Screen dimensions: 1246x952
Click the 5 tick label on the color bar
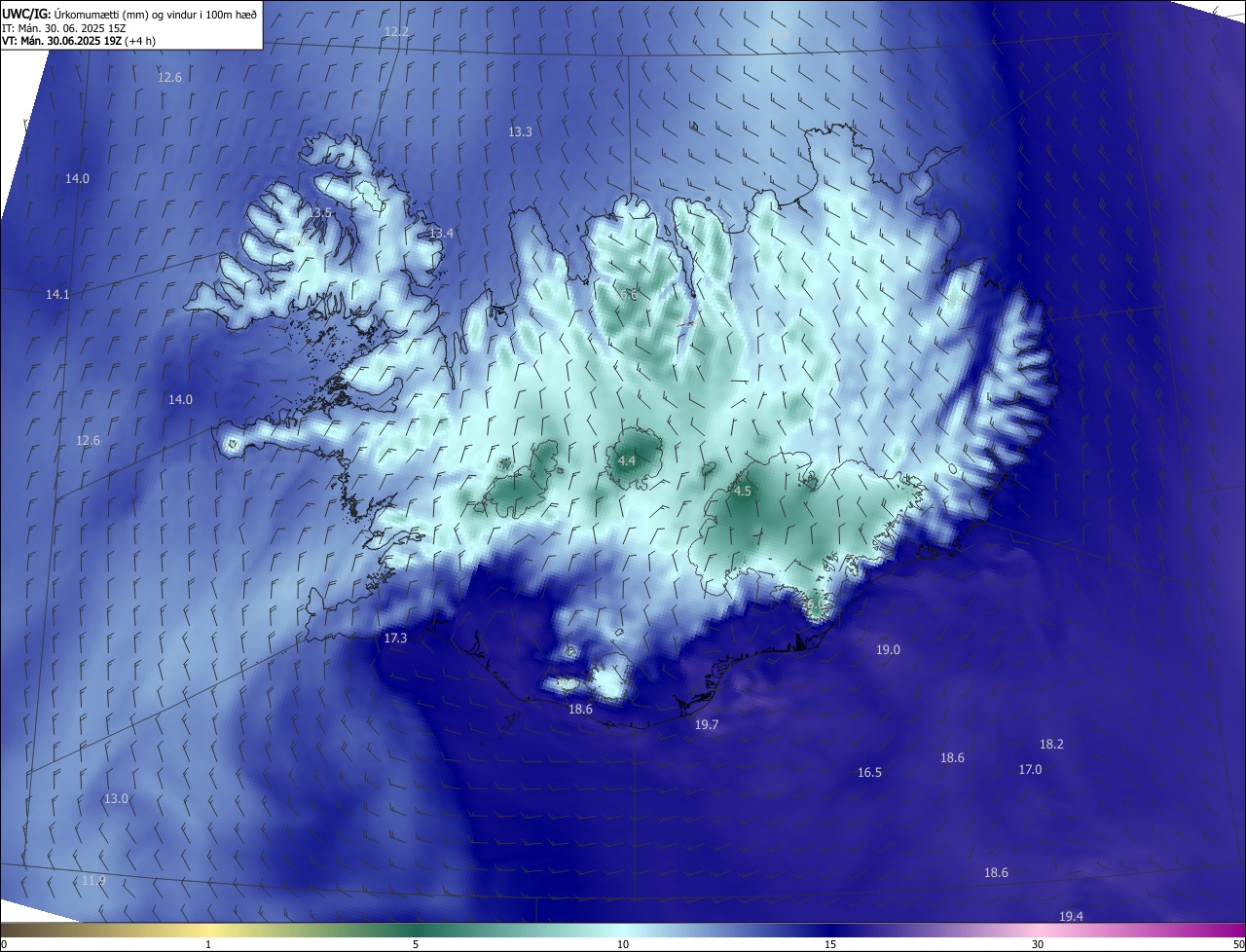click(x=416, y=945)
